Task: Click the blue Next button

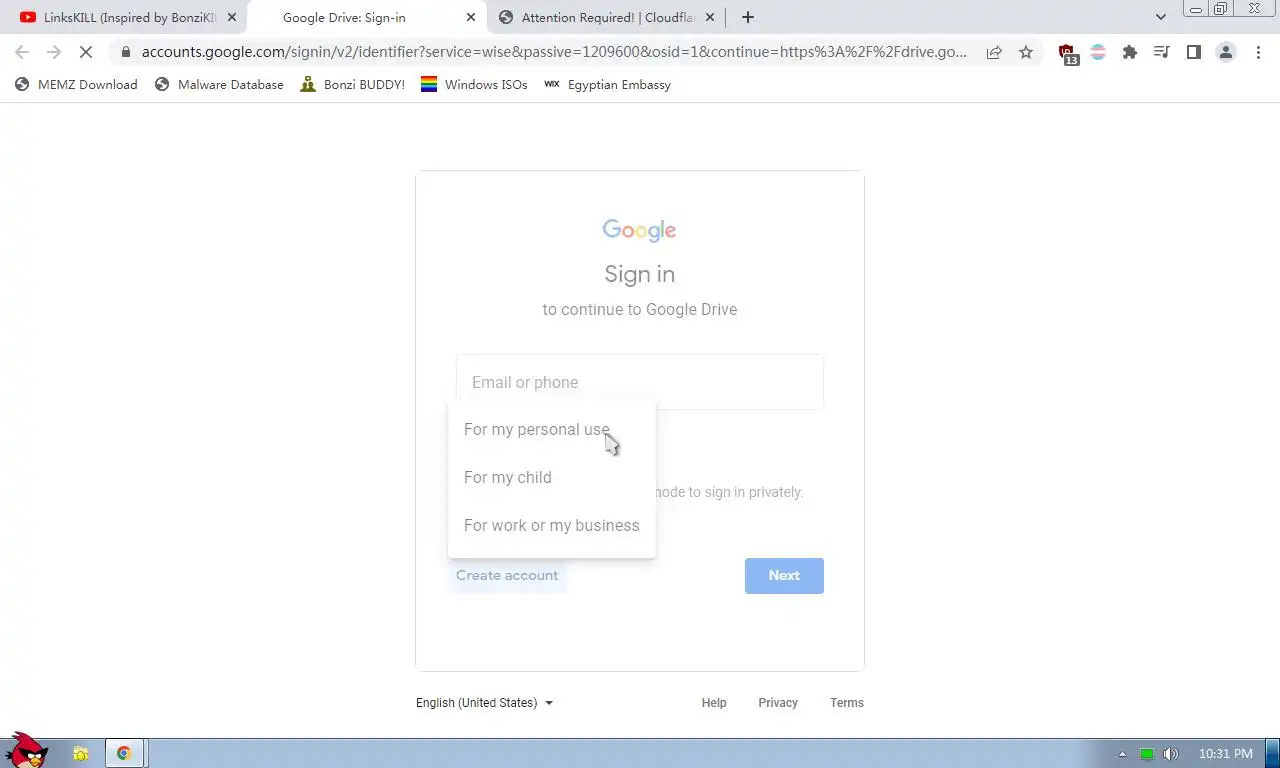Action: click(784, 575)
